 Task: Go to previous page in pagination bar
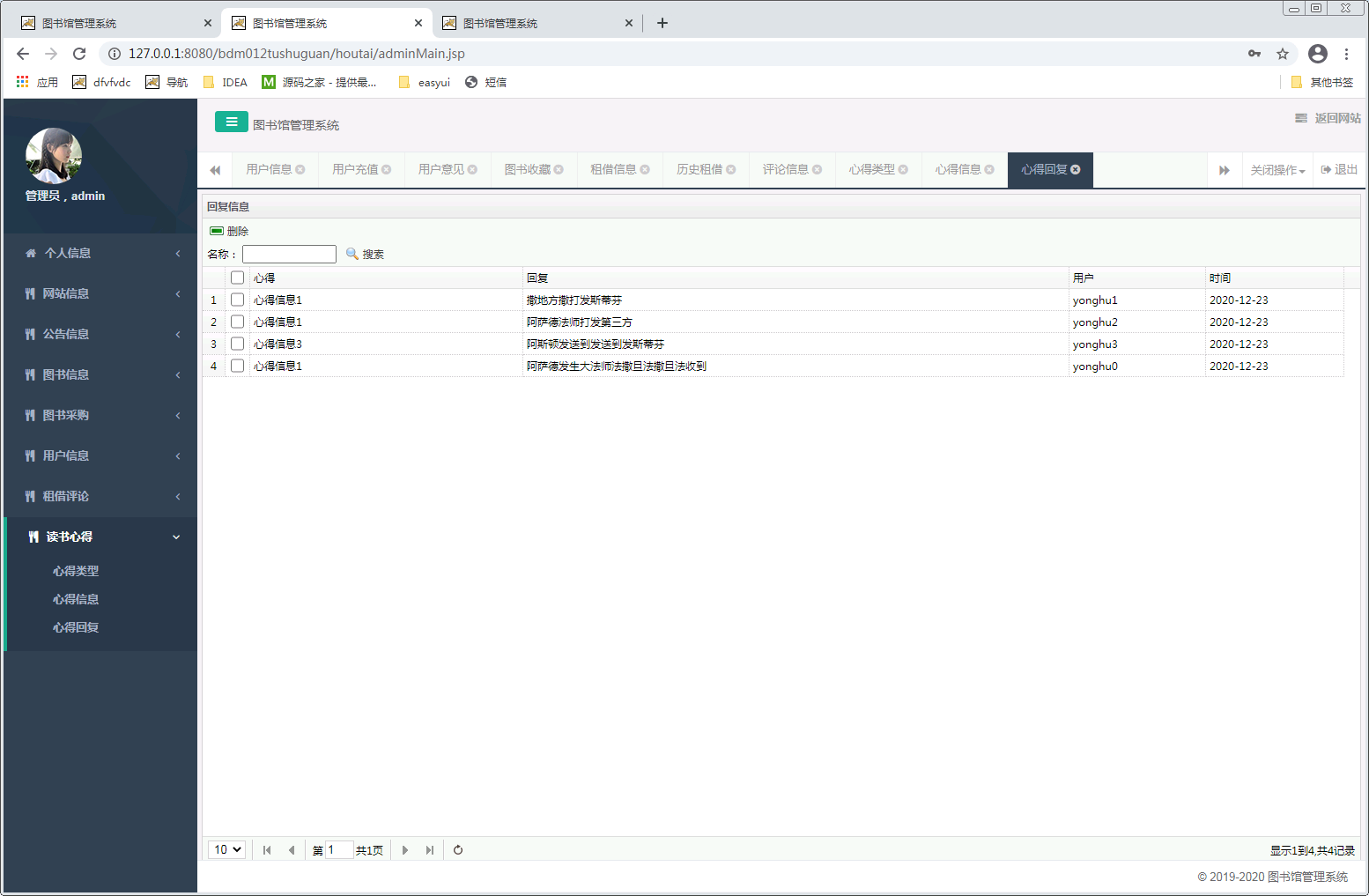[292, 850]
